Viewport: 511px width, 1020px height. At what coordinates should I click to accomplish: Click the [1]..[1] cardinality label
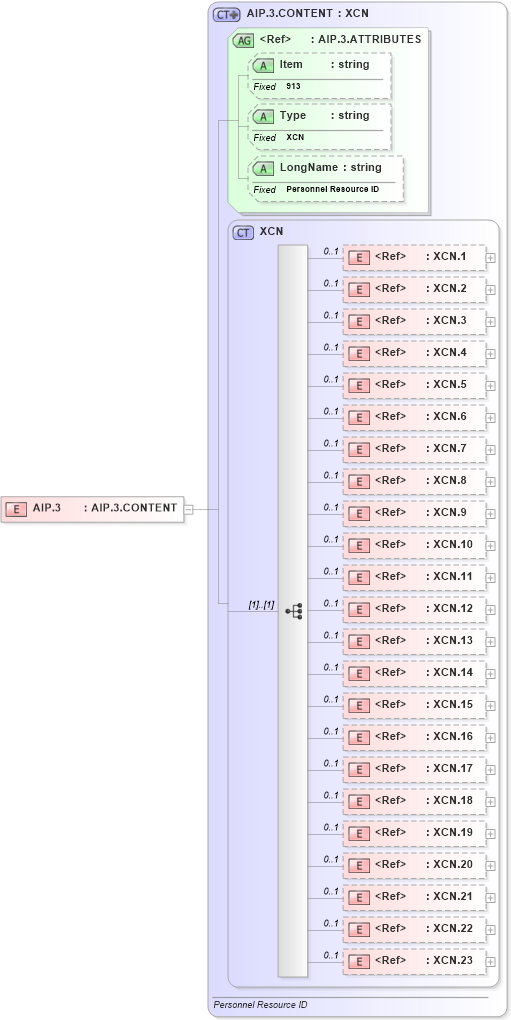click(261, 604)
